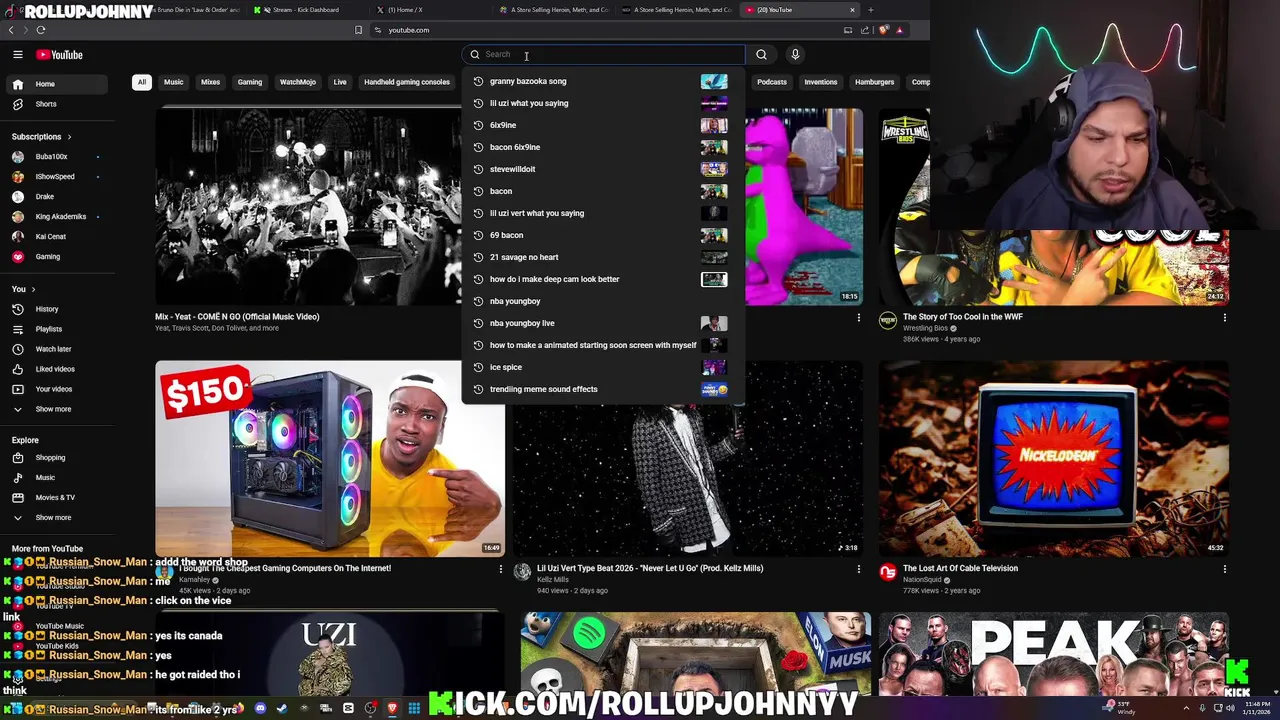Open more options for Lil Uzi Type Beat

click(x=858, y=569)
